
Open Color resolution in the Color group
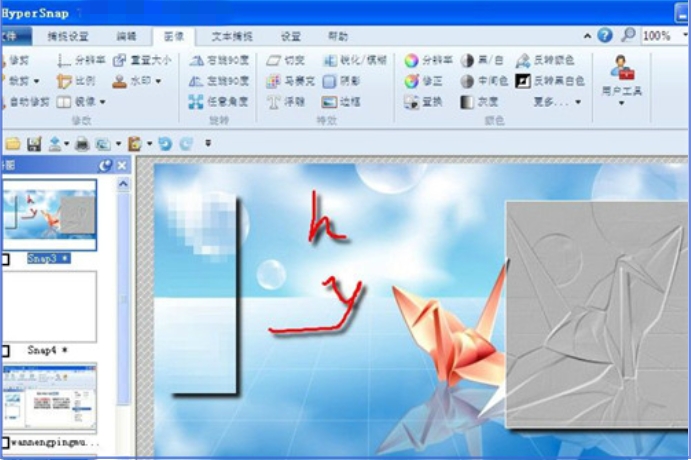point(428,60)
